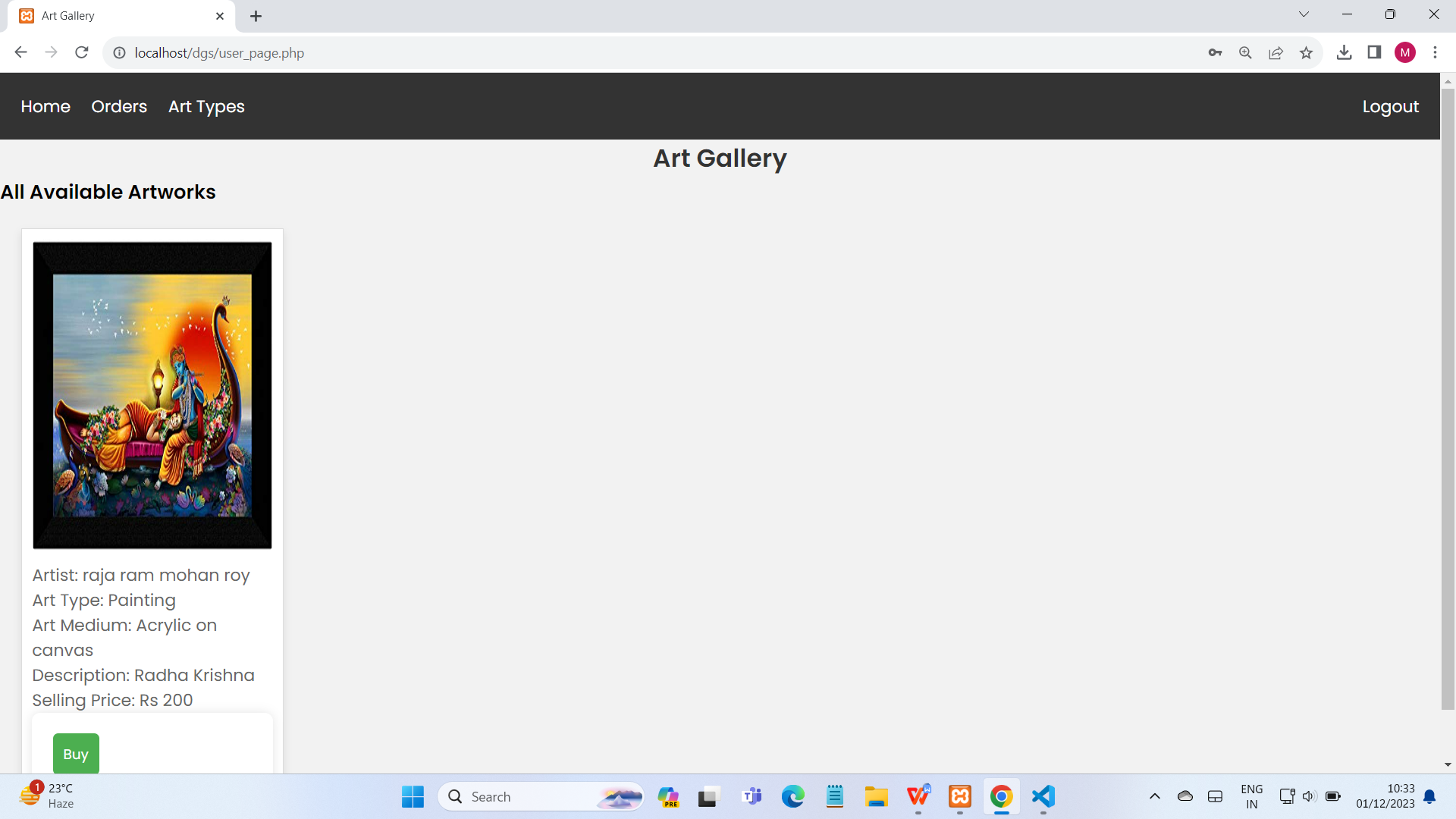Image resolution: width=1456 pixels, height=819 pixels.
Task: Open saved passwords via the key icon
Action: click(x=1215, y=52)
